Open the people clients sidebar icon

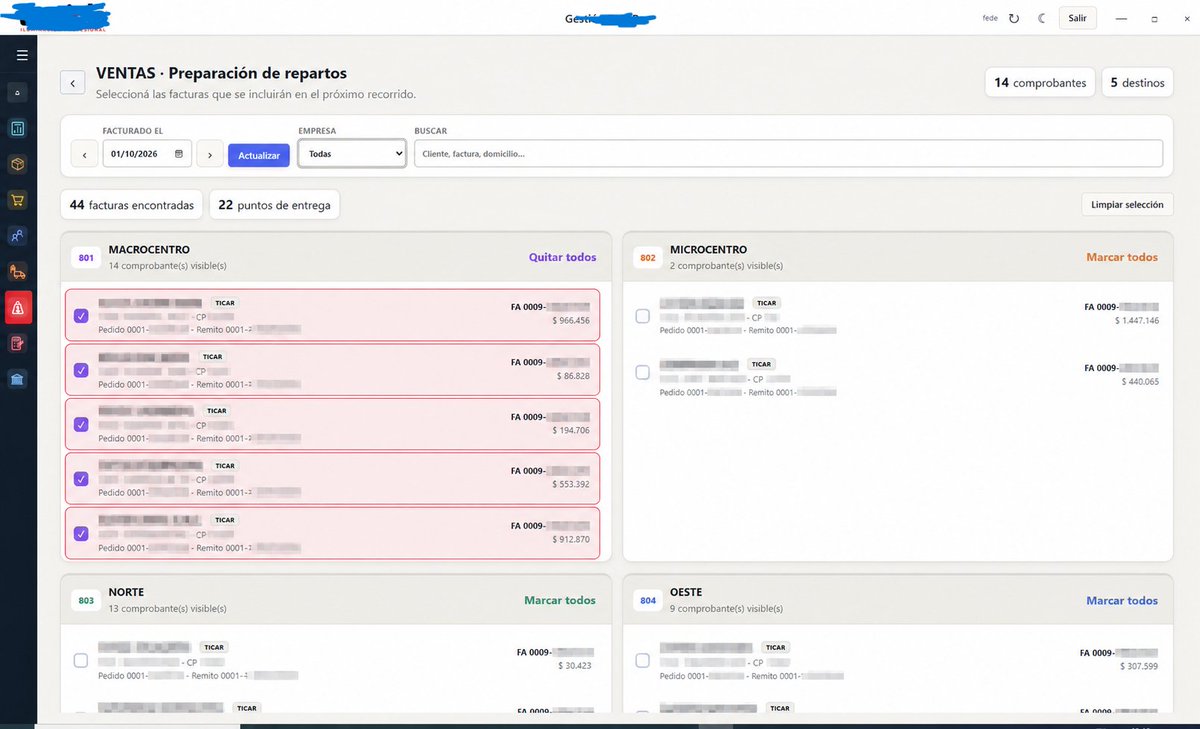point(18,236)
